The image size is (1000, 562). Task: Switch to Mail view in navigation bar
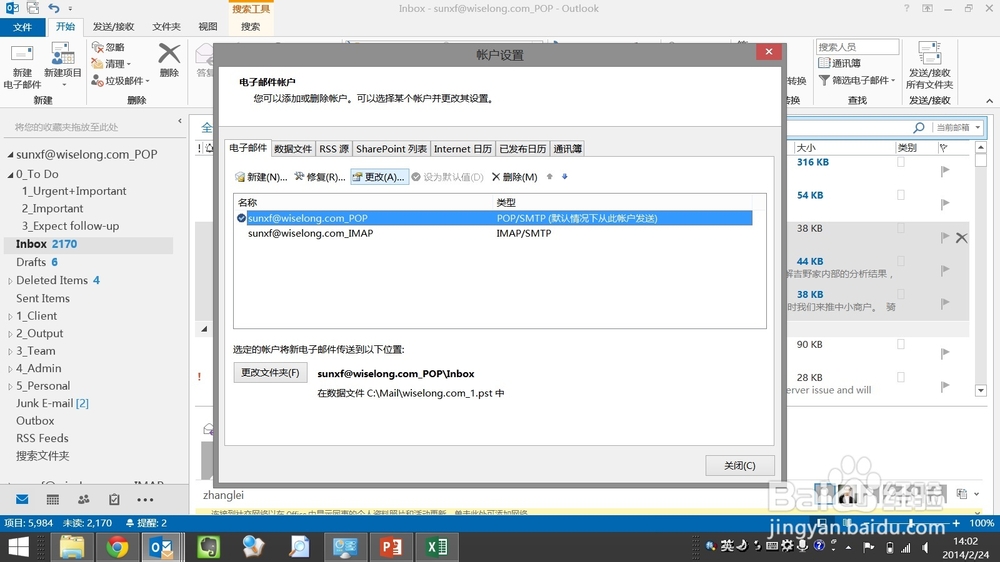tap(22, 499)
